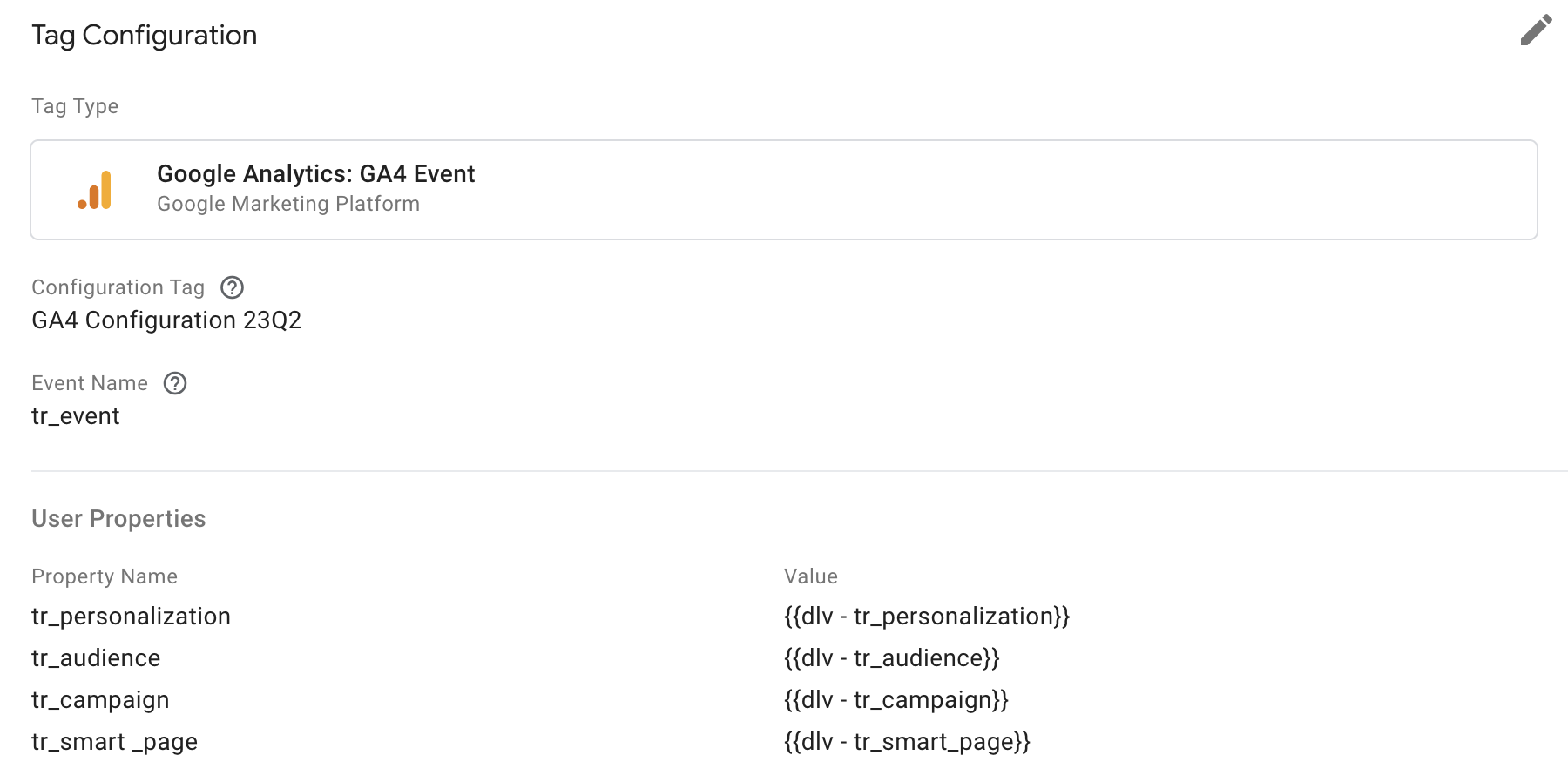
Task: Click the tr_personalization property name
Action: (131, 617)
